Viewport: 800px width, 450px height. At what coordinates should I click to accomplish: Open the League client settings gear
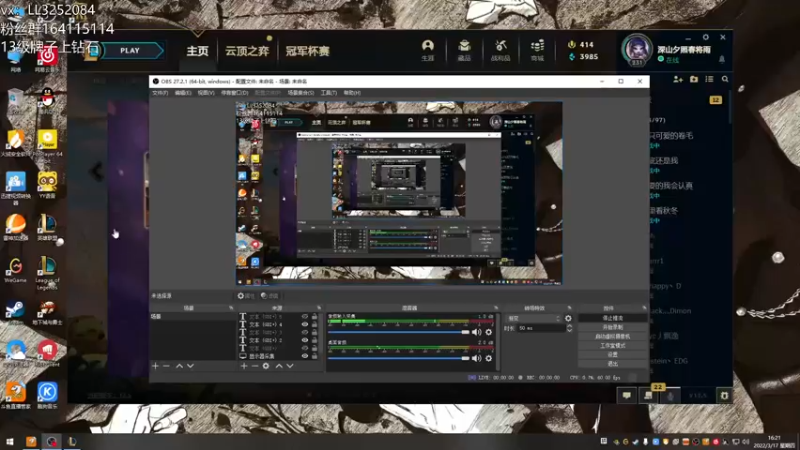pyautogui.click(x=706, y=37)
